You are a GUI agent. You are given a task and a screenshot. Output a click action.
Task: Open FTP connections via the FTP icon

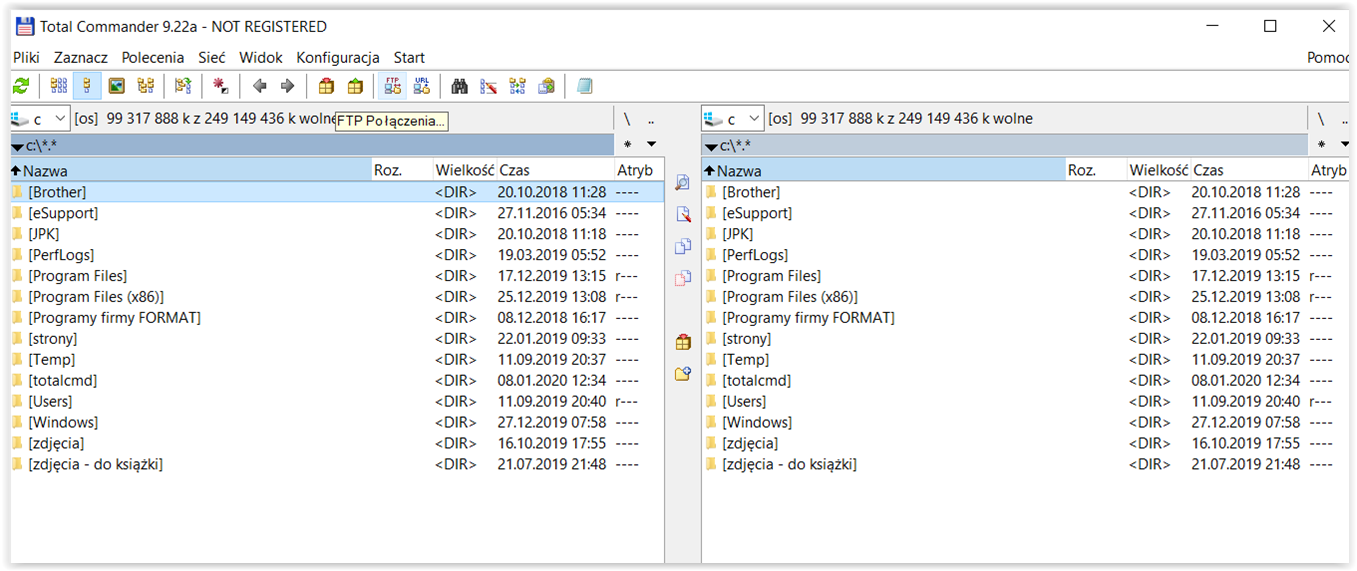tap(392, 87)
